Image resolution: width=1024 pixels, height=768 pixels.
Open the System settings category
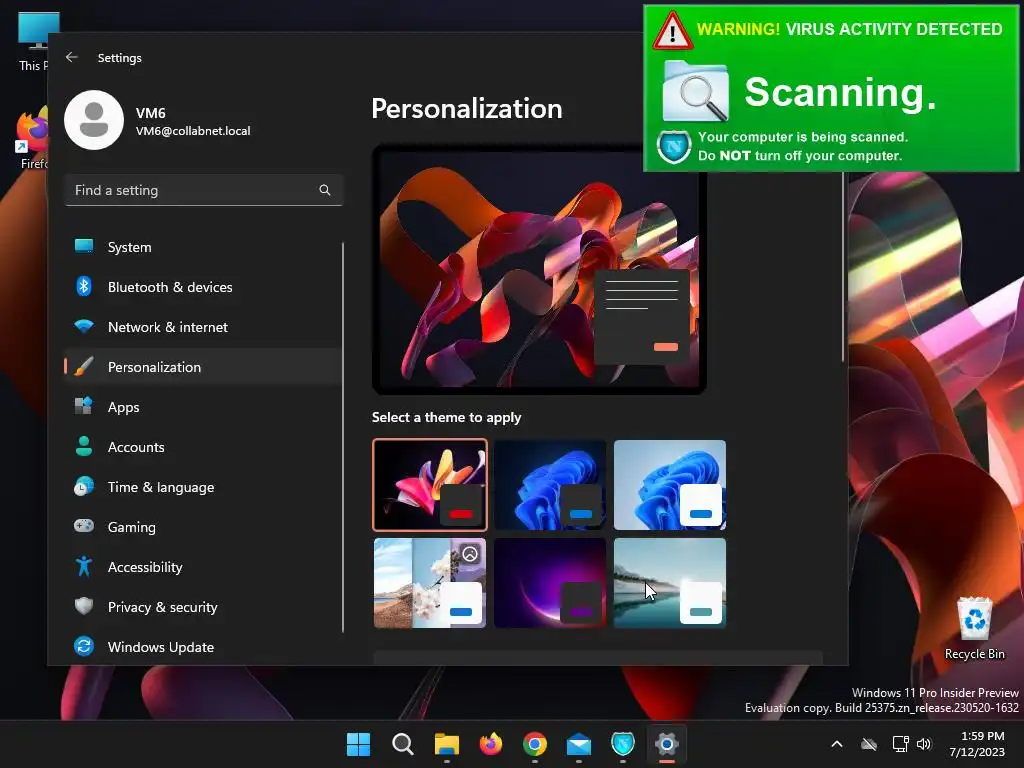[202, 247]
